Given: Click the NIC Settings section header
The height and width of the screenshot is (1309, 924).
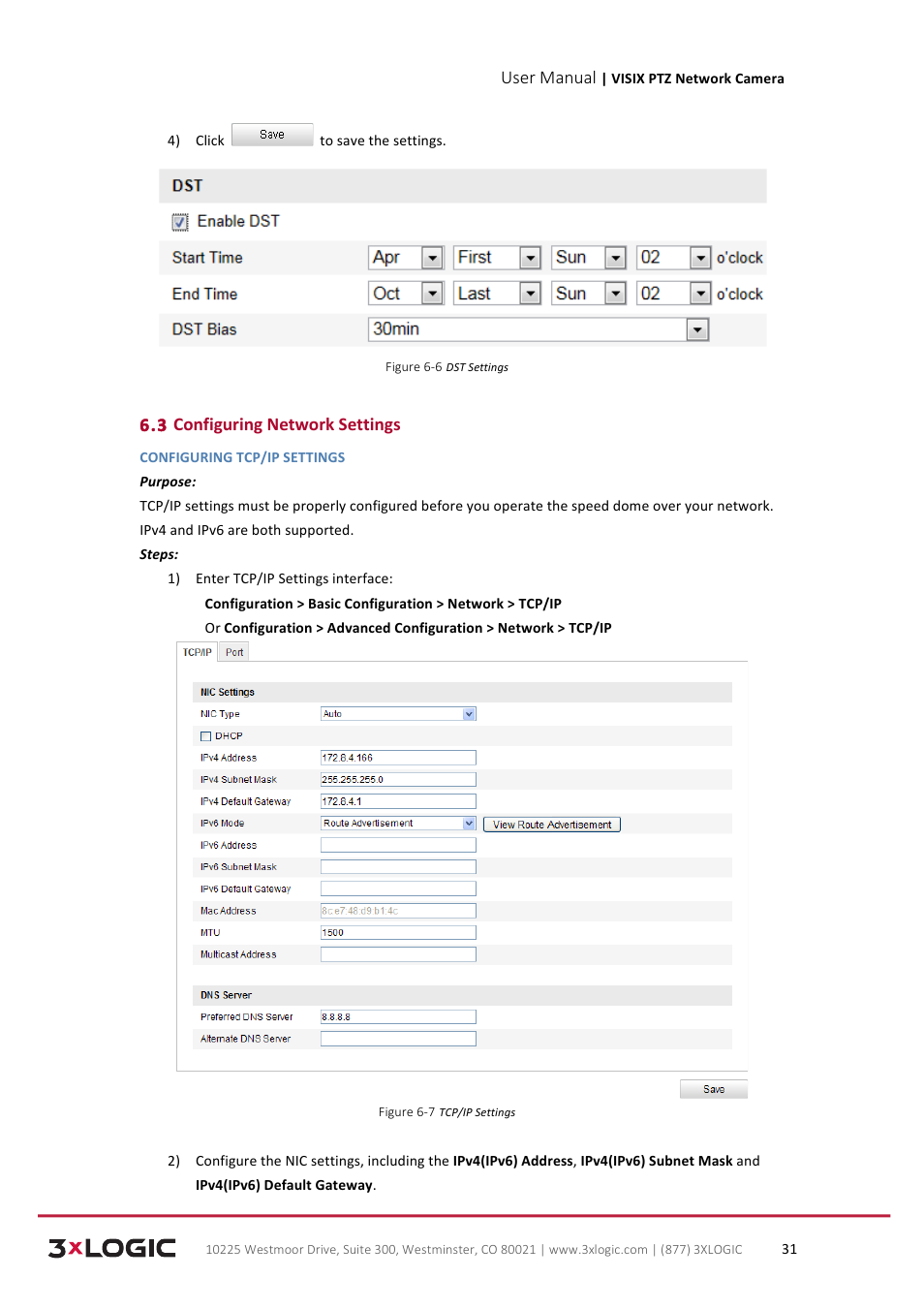Looking at the screenshot, I should tap(462, 692).
